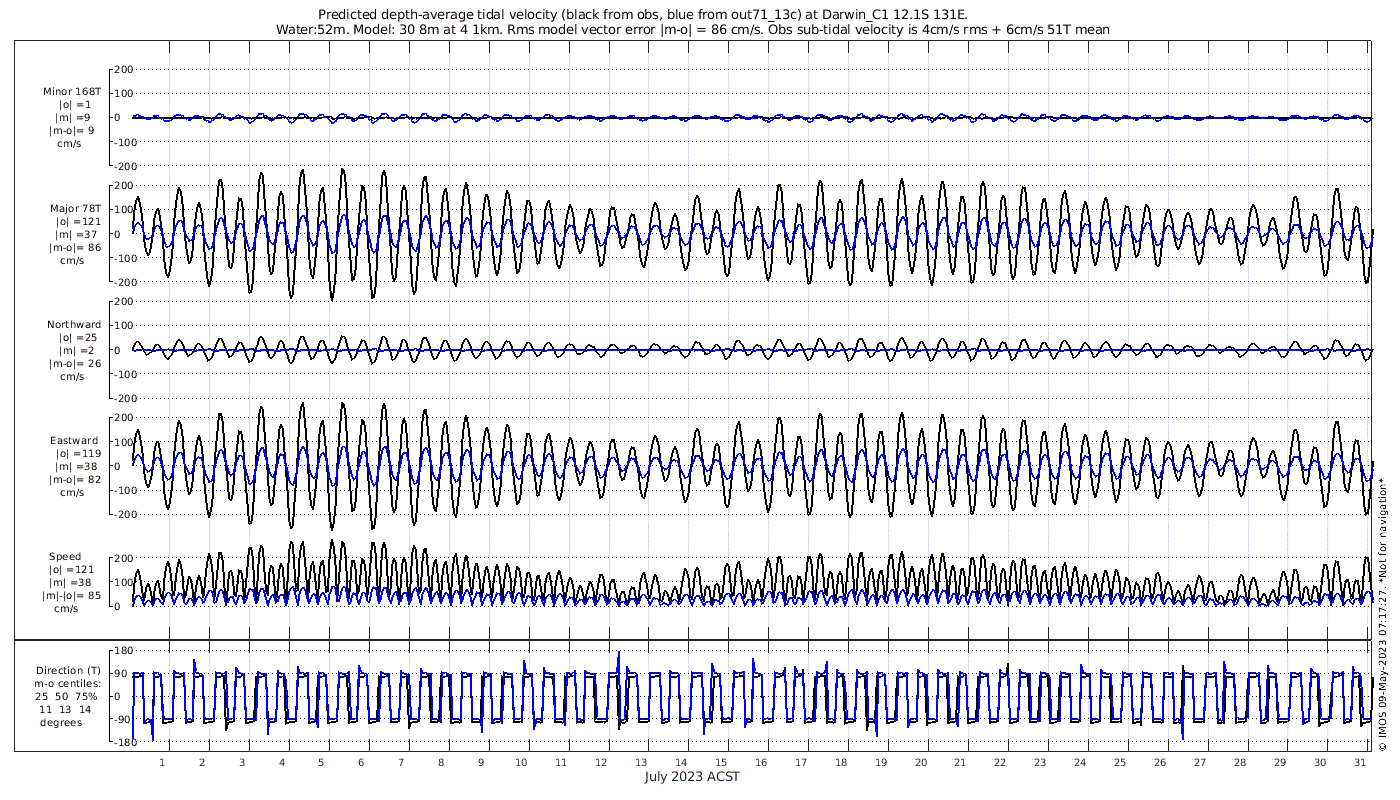This screenshot has height=800, width=1400.
Task: Click day "5" on the date axis
Action: [x=321, y=762]
